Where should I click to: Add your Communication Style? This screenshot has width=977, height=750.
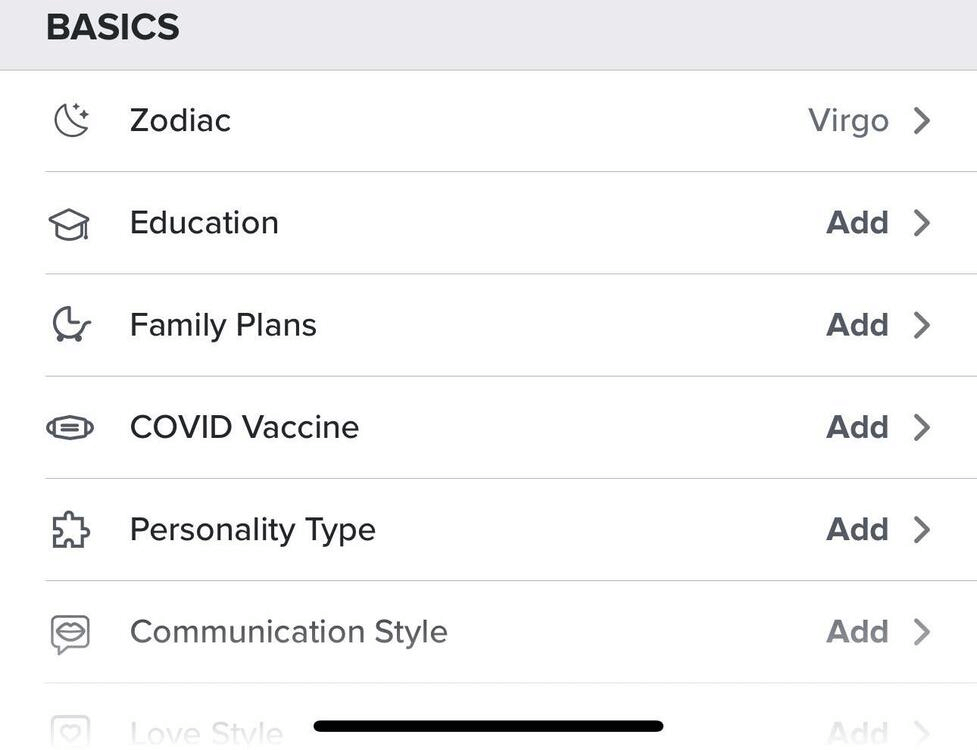coord(857,632)
